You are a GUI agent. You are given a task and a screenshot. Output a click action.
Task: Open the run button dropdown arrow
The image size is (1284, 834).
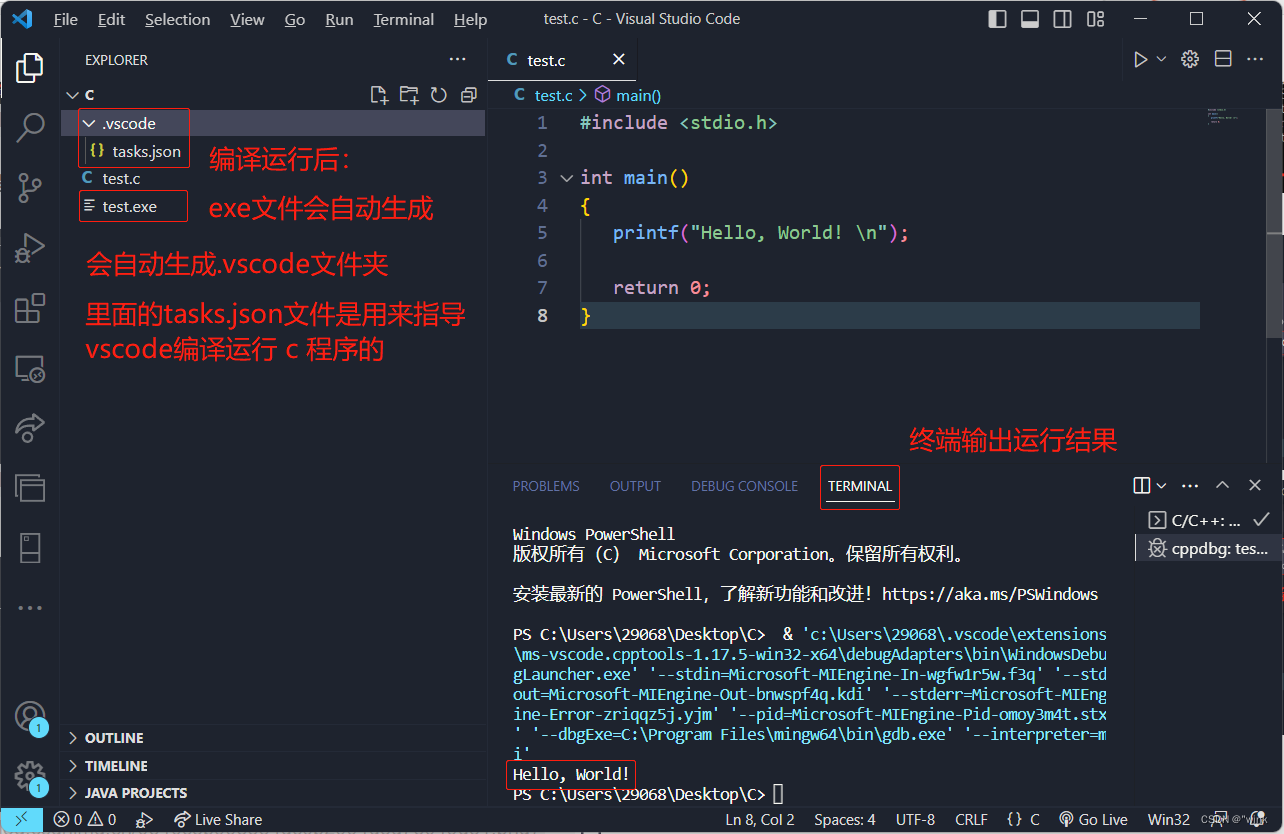coord(1161,60)
